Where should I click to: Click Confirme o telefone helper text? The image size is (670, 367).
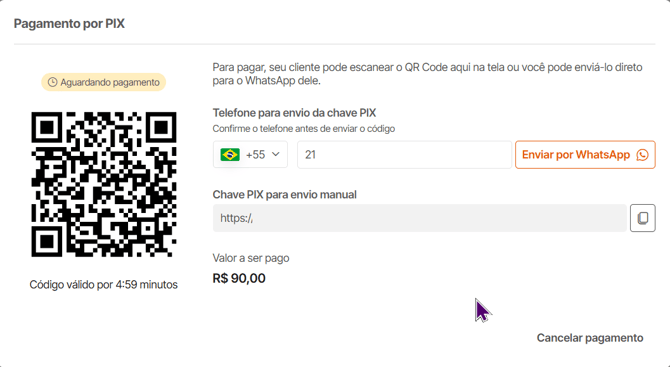[x=304, y=129]
